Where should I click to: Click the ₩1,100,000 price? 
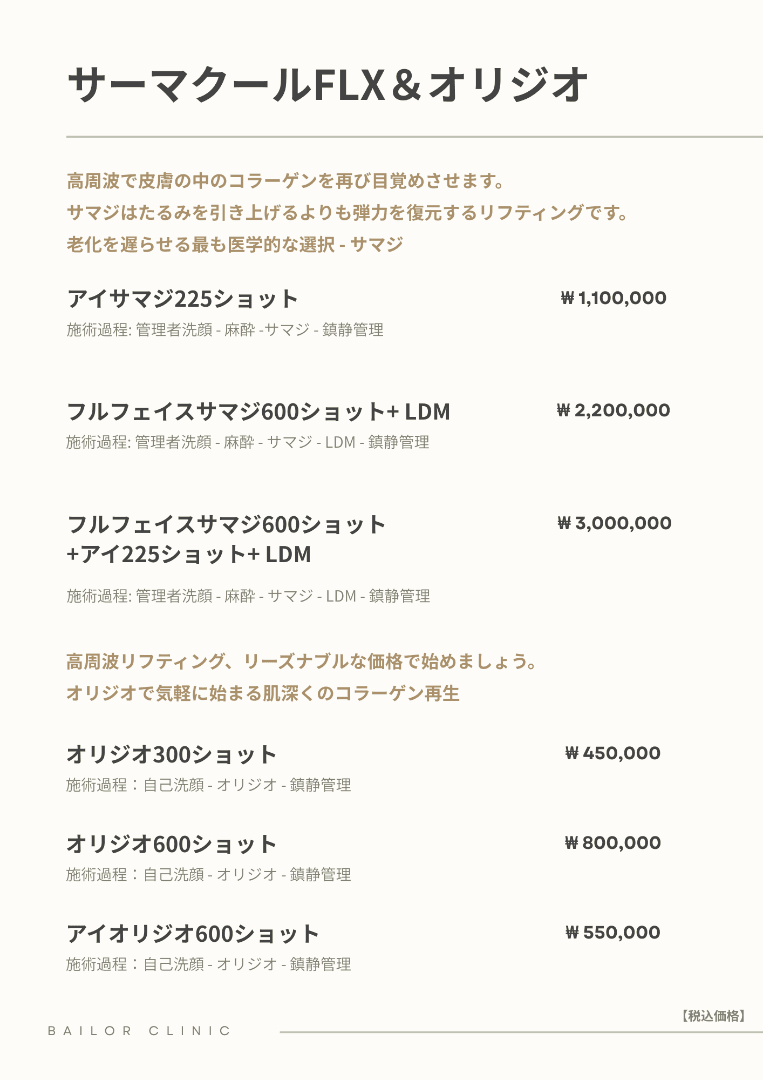[613, 298]
